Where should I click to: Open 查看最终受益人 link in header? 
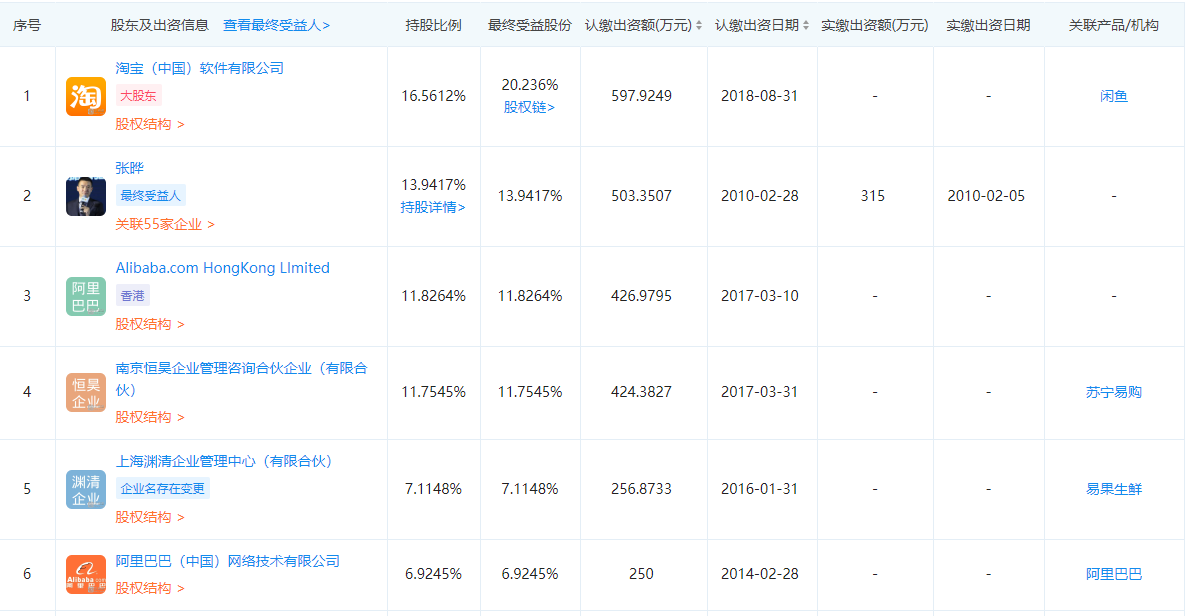pos(276,25)
